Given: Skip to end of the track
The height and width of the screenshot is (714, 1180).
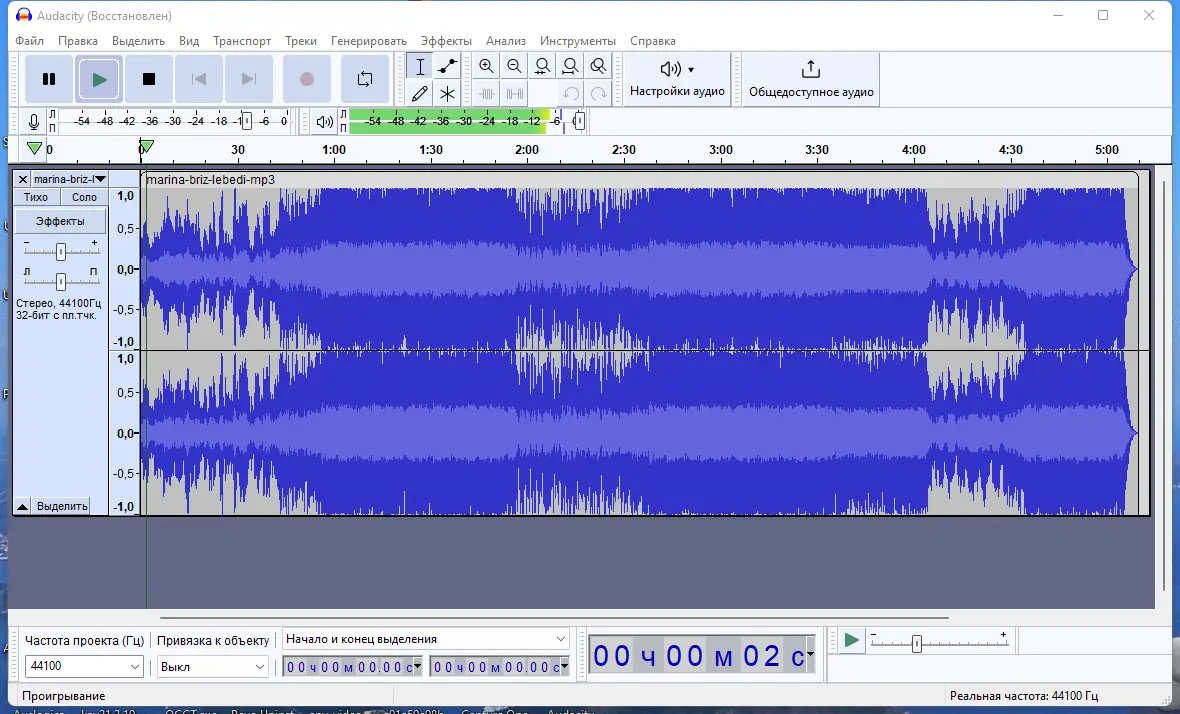Looking at the screenshot, I should 249,79.
